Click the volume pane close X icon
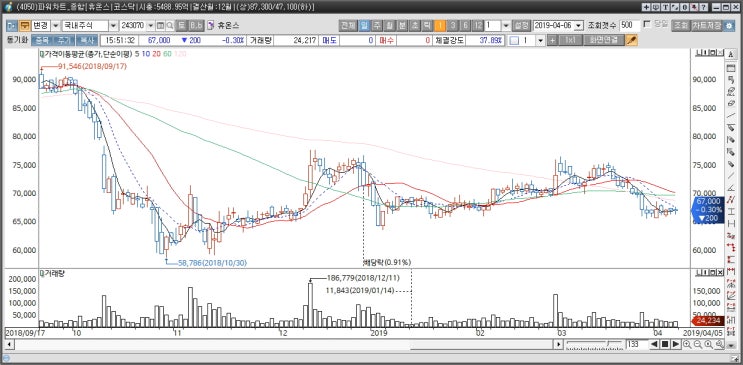 [x=721, y=273]
